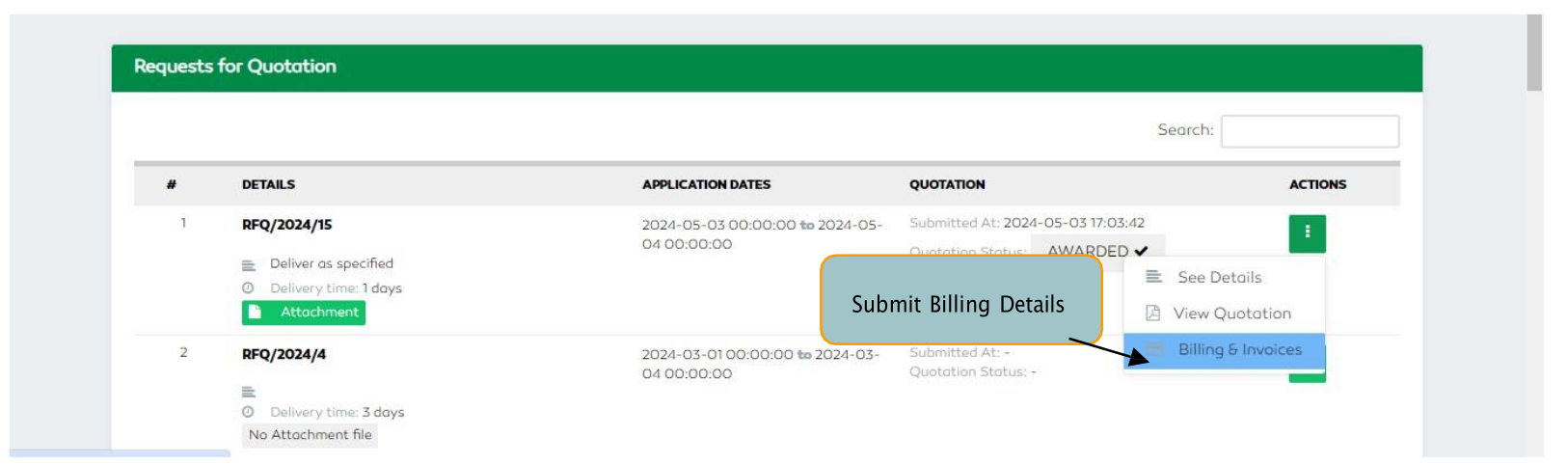Sort by APPLICATION DATES column header
Image resolution: width=1568 pixels, height=464 pixels.
(x=706, y=184)
